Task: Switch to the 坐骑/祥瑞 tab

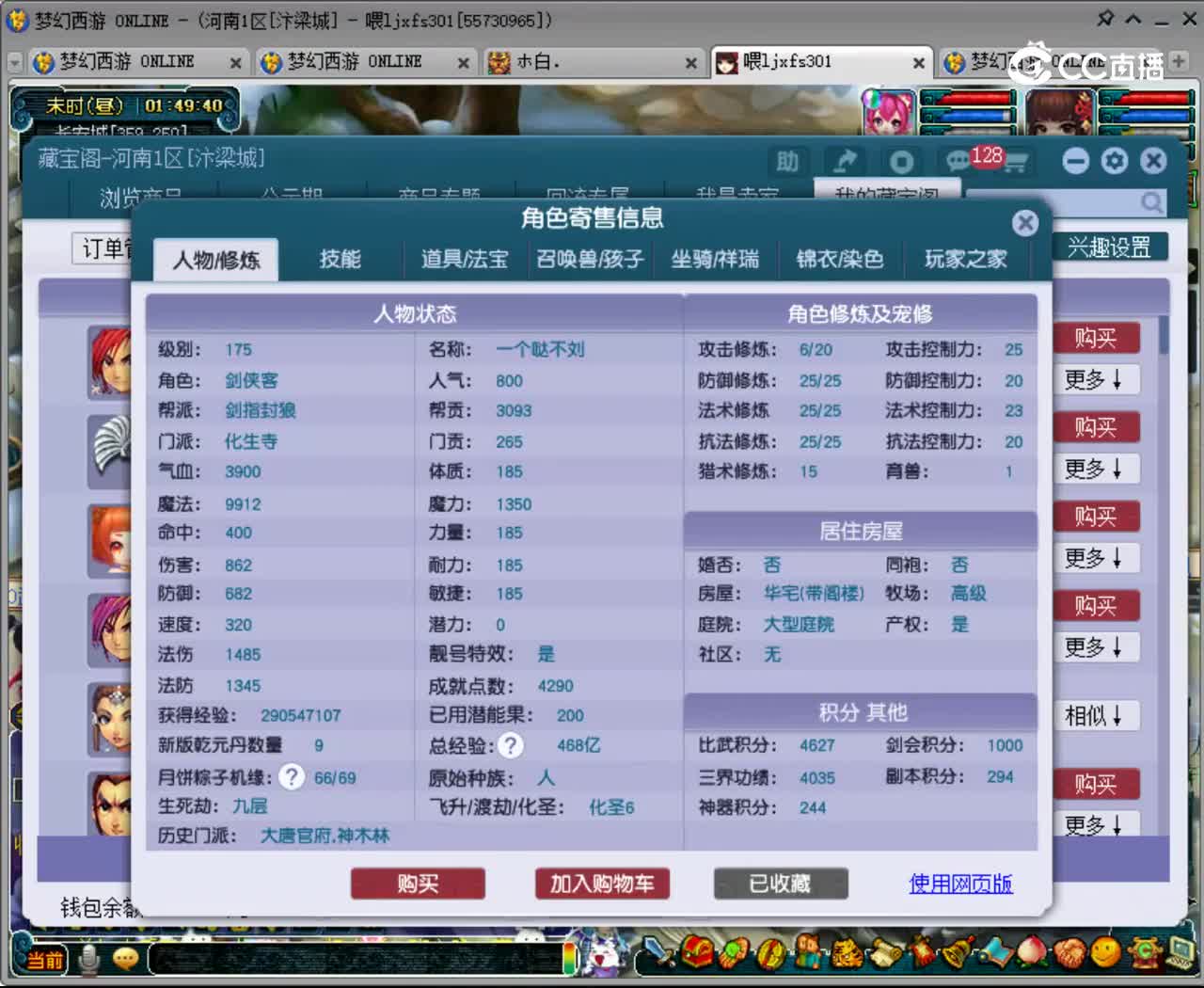Action: (716, 260)
